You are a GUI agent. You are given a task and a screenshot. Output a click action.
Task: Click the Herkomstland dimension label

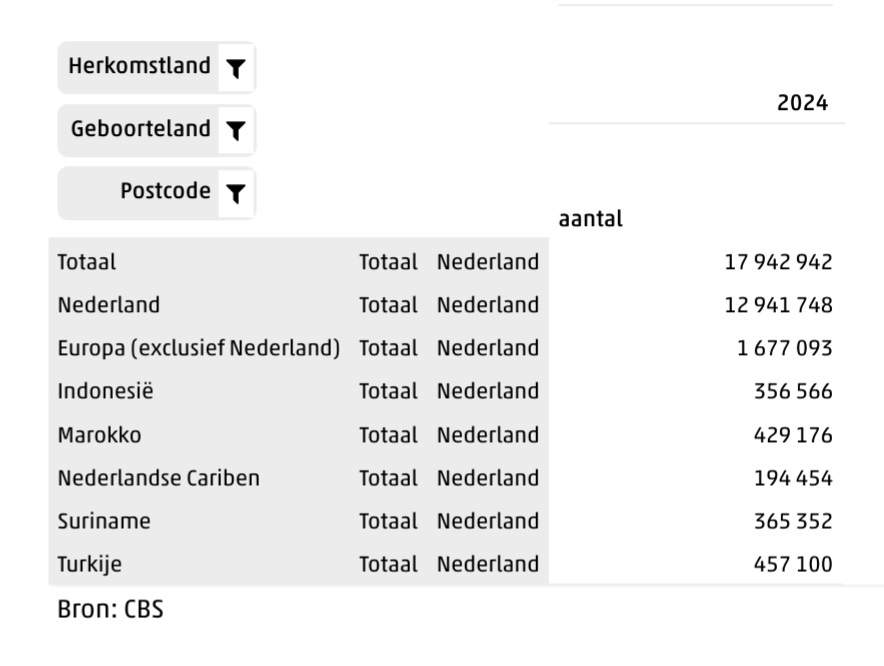pos(139,66)
